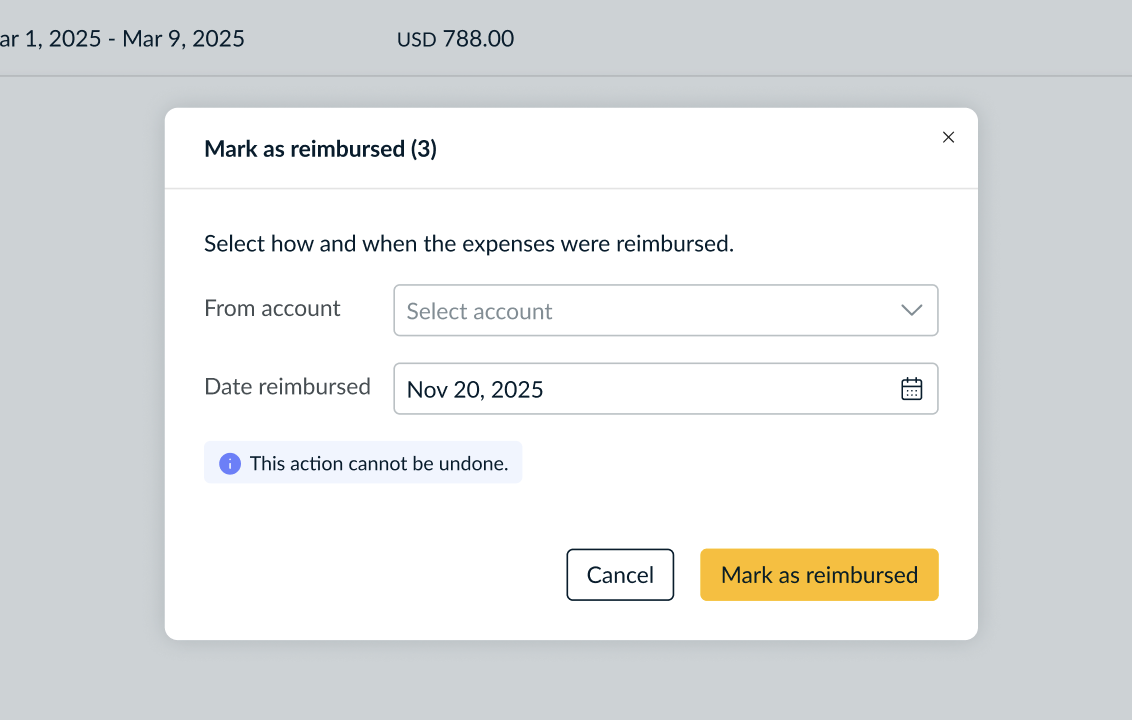This screenshot has width=1132, height=720.
Task: Click the USD currency label
Action: [x=416, y=40]
